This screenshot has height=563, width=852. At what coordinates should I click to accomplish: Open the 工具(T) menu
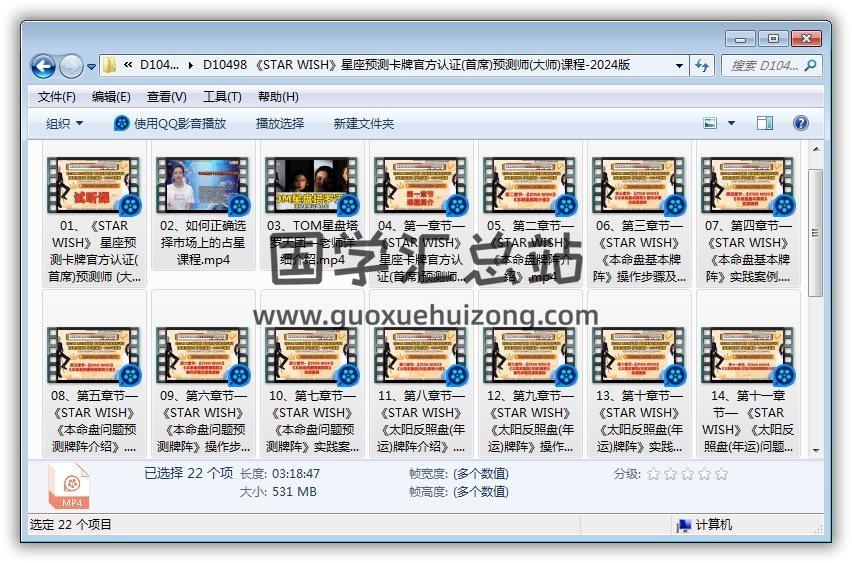[222, 97]
